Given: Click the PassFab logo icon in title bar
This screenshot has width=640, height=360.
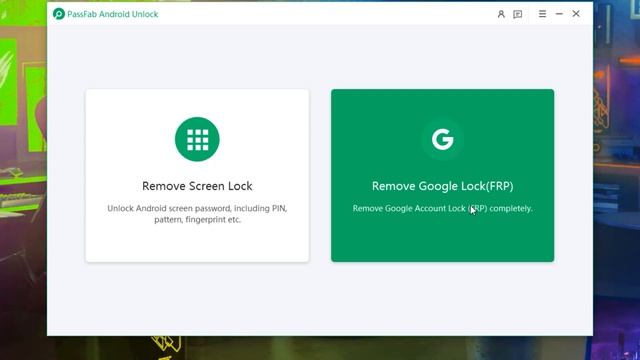Looking at the screenshot, I should coord(59,14).
